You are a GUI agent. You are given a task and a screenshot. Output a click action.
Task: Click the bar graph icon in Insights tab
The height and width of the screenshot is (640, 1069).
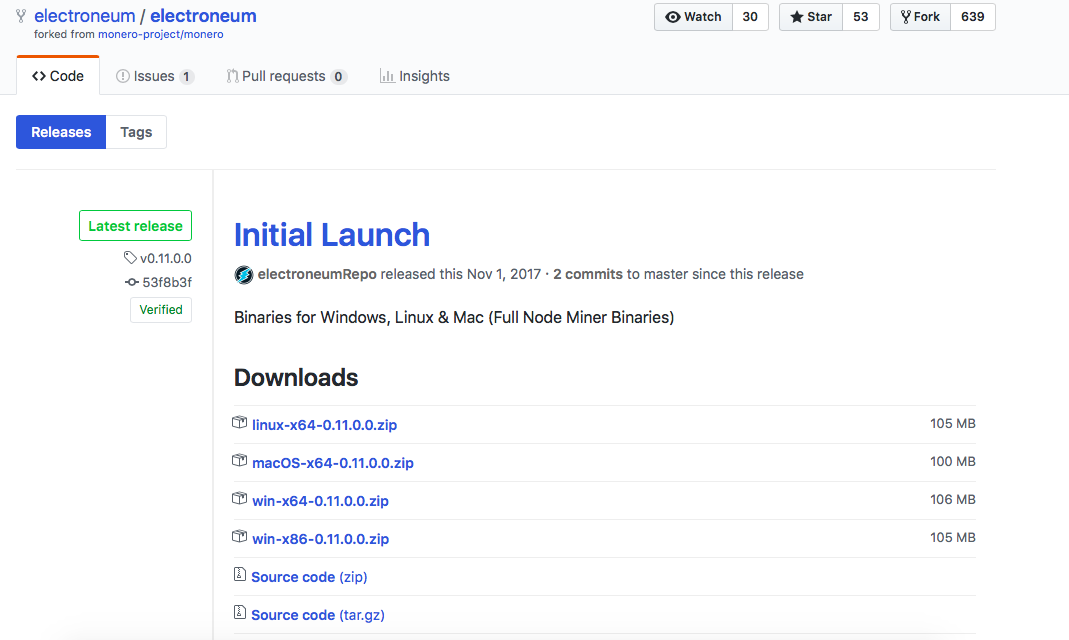(387, 76)
